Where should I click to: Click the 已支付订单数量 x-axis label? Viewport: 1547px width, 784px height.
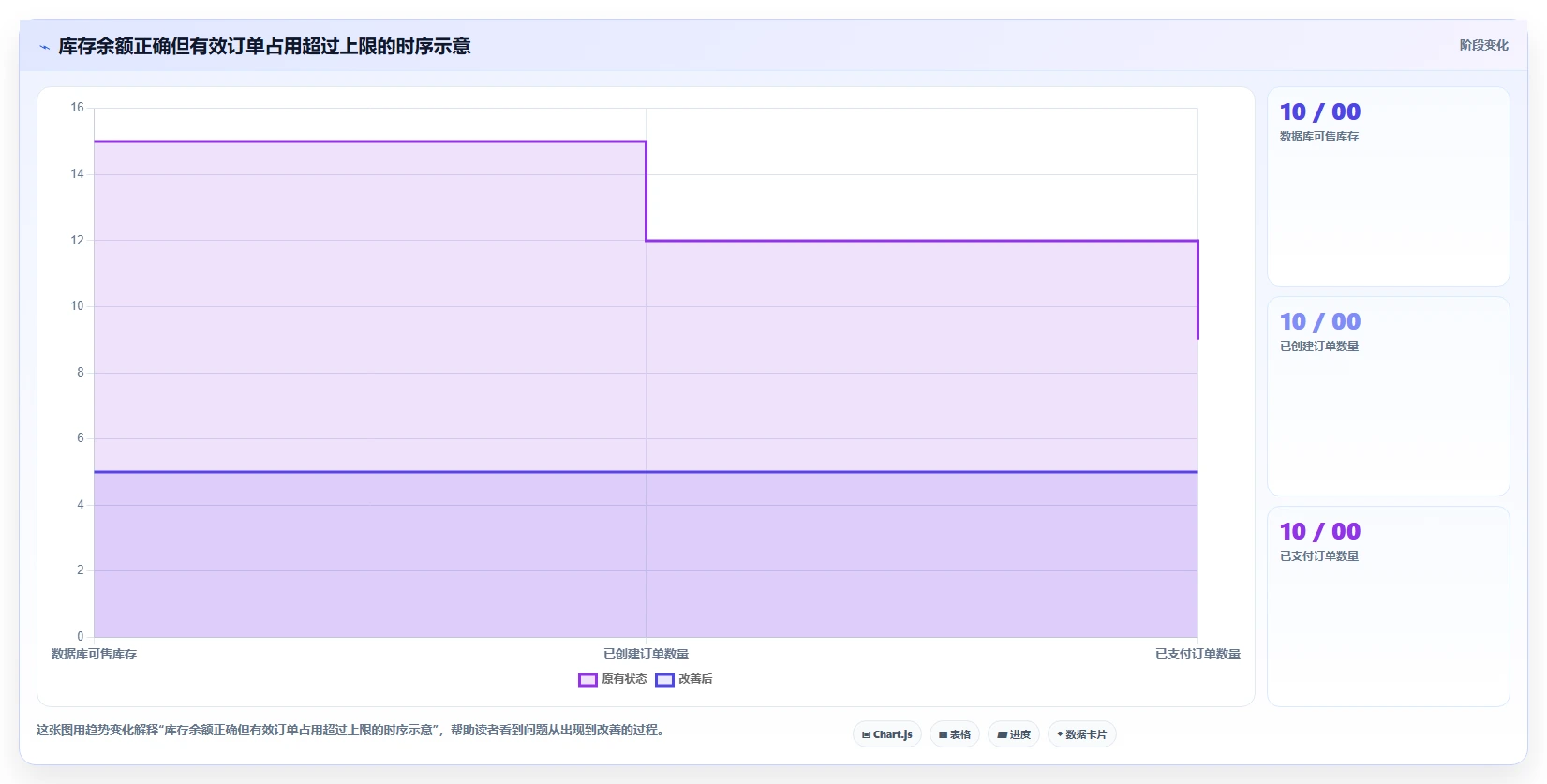(x=1197, y=654)
